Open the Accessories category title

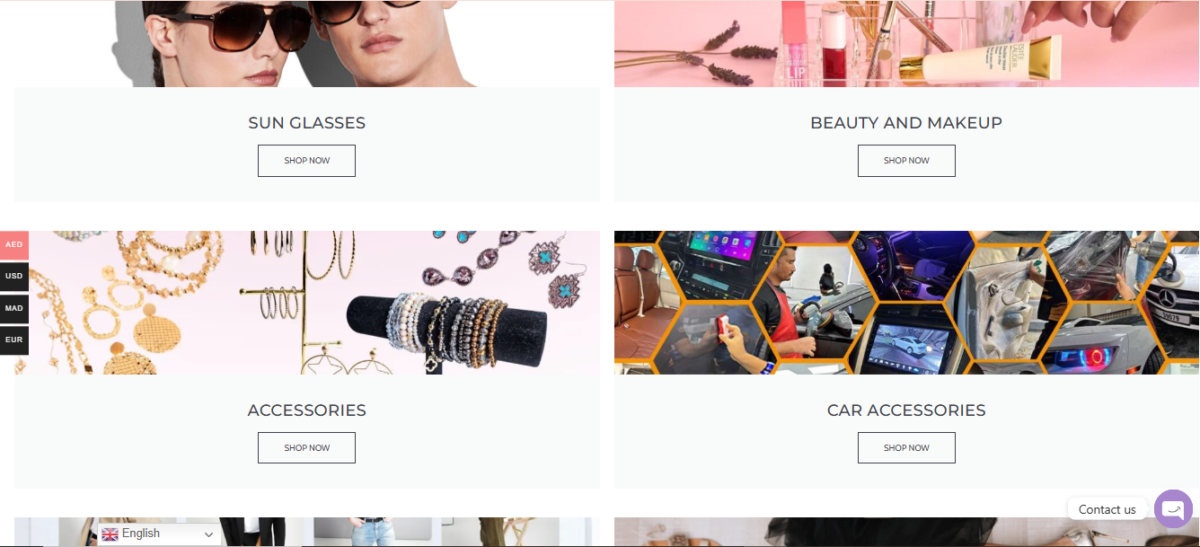point(307,410)
